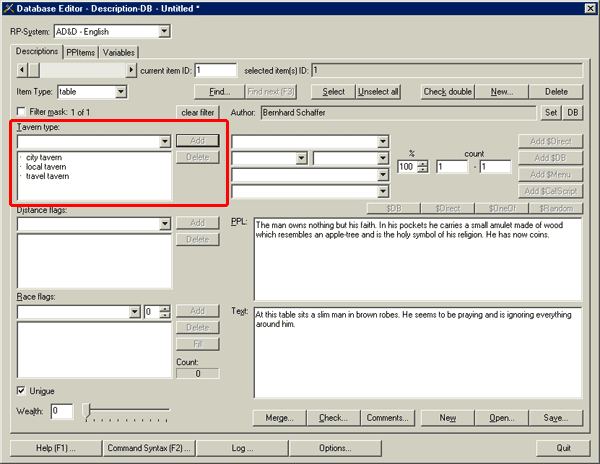Expand the Item Type dropdown
Screen dimensions: 600x464
point(121,92)
